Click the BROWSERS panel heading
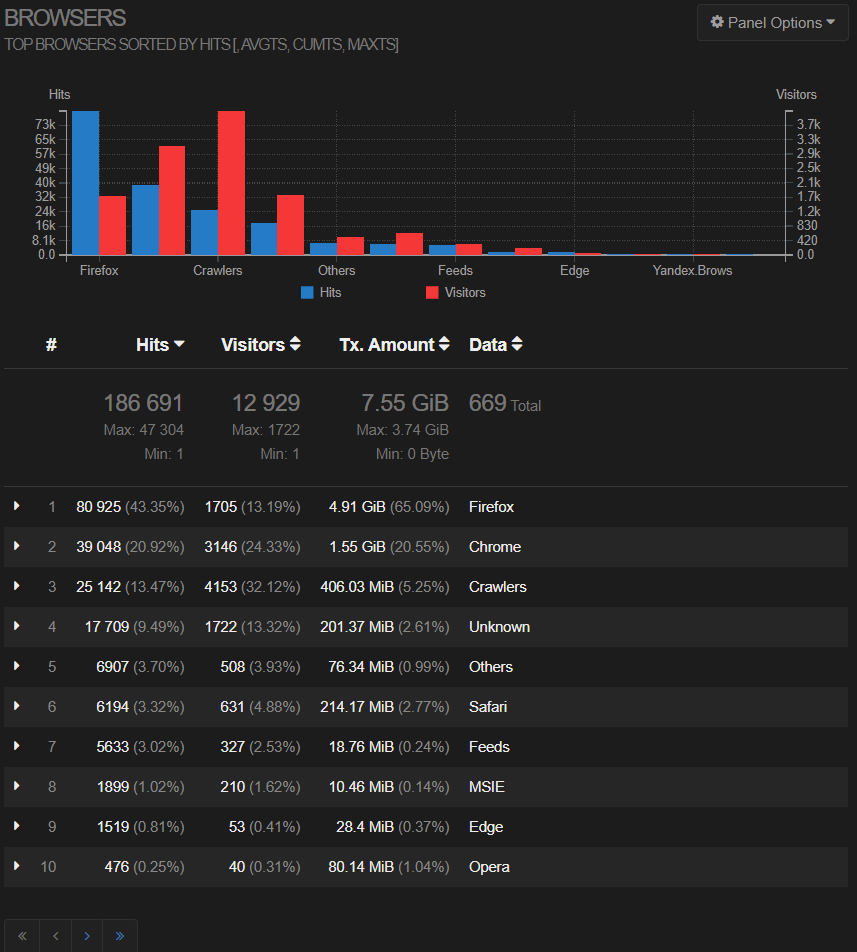The image size is (857, 952). click(65, 18)
